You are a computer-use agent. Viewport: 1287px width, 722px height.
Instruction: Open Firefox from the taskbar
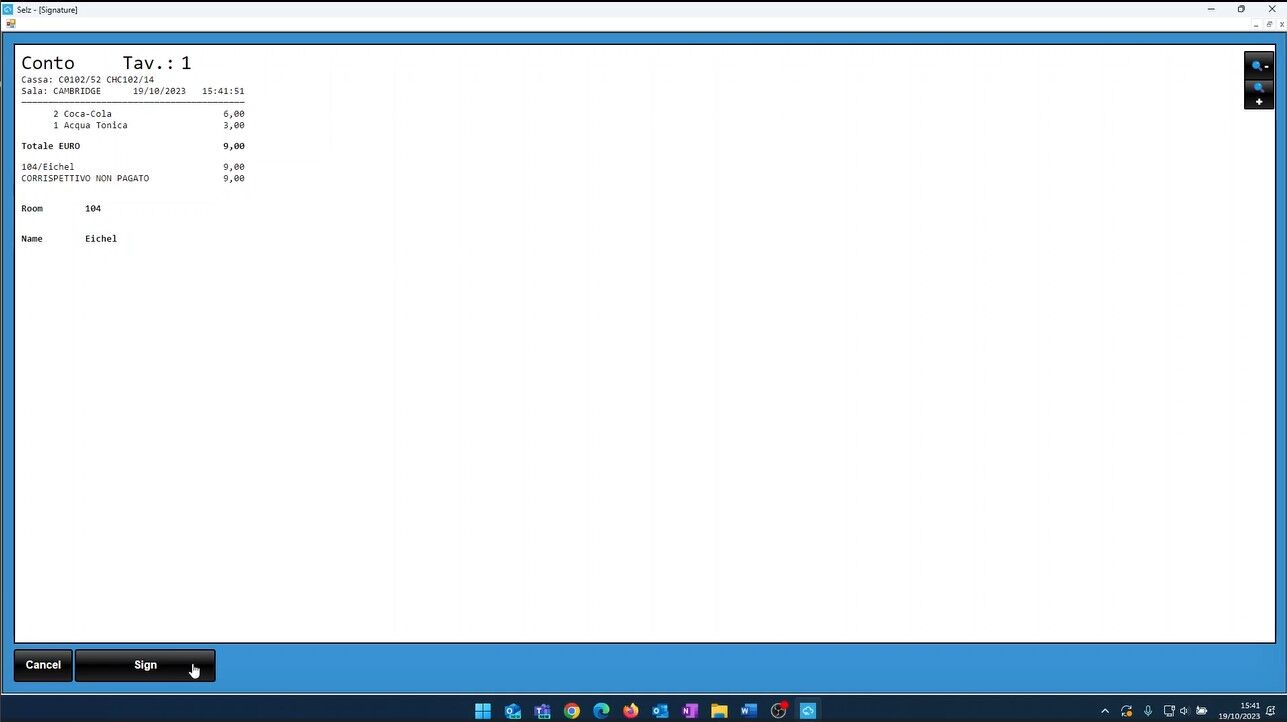pos(631,711)
